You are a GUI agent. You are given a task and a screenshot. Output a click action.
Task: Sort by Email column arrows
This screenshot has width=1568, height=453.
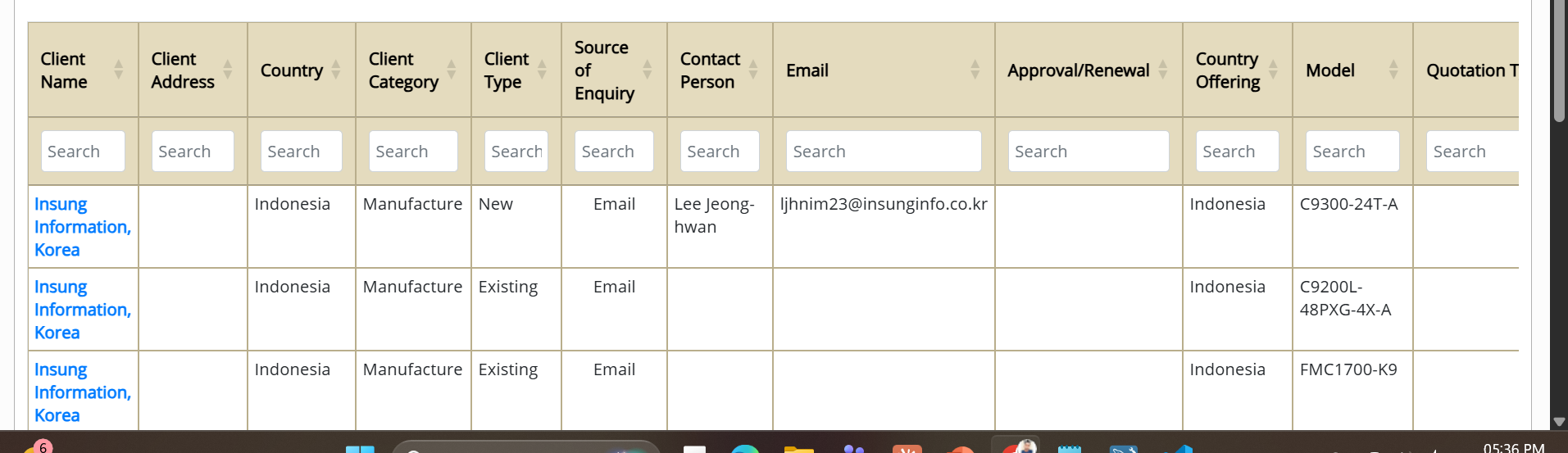click(x=975, y=70)
